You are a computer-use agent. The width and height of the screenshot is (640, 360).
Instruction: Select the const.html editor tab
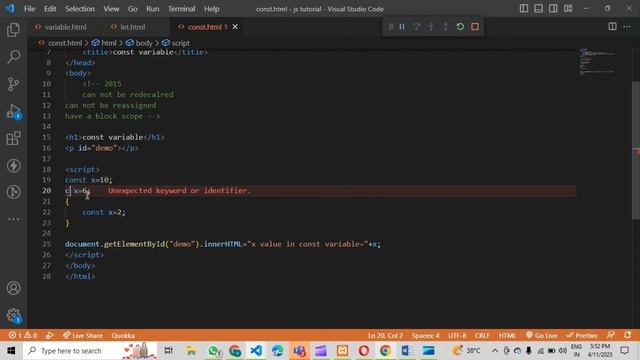pos(204,27)
